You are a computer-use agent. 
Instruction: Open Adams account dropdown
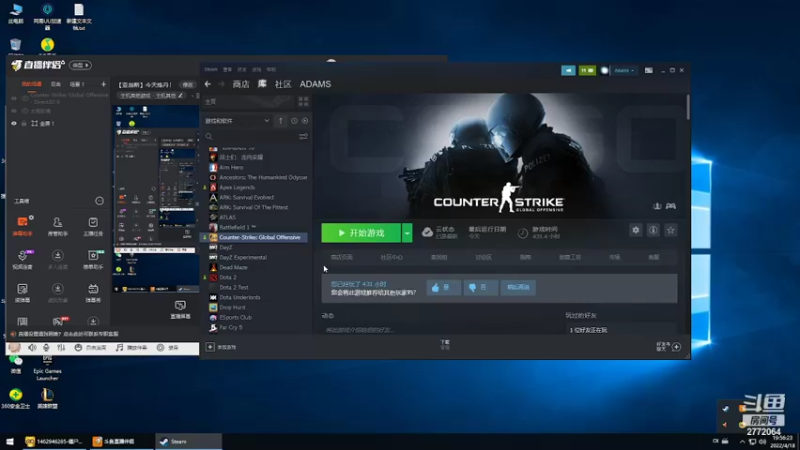(x=623, y=70)
